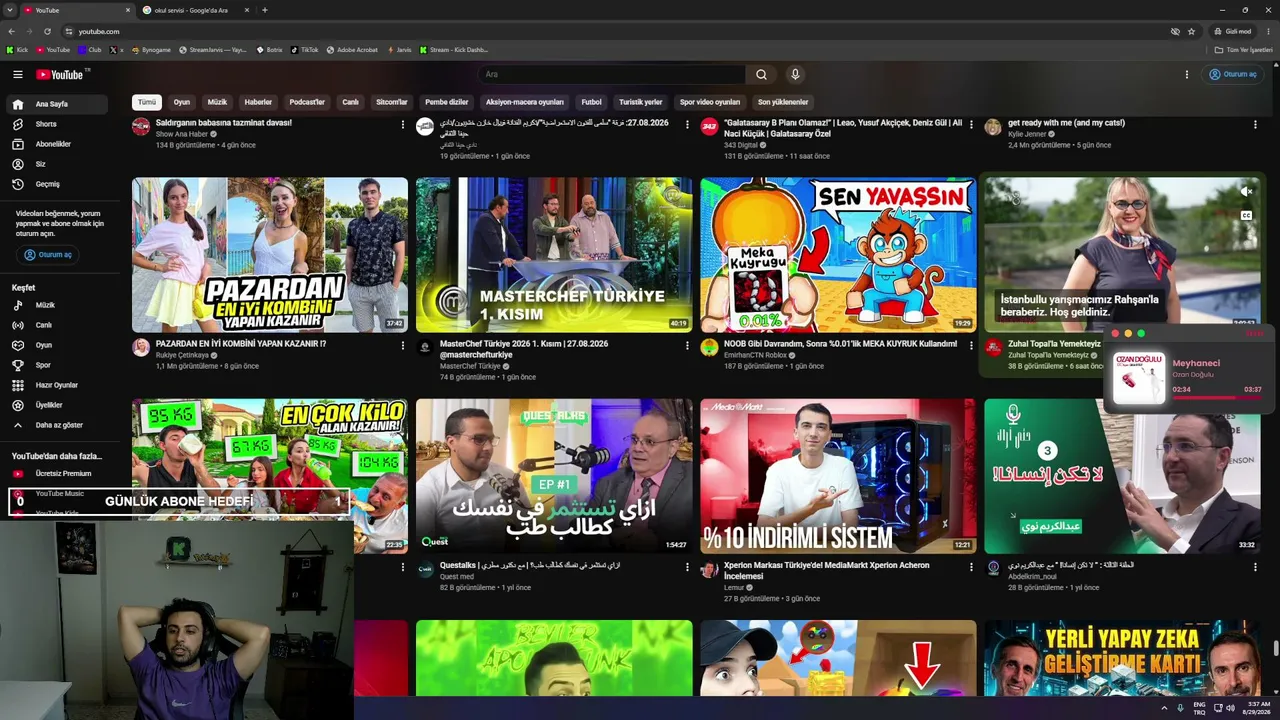
Task: Open options menu for Saldırganın babasına tazminat davası video
Action: tap(403, 125)
